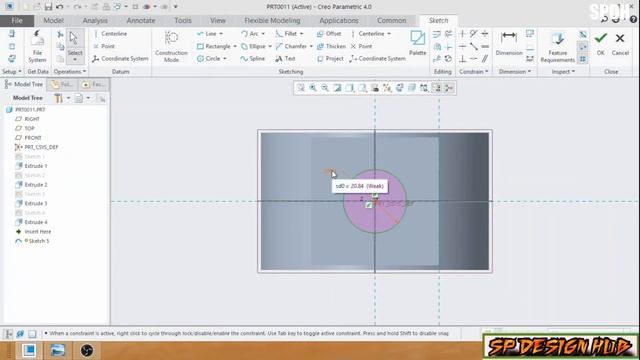This screenshot has width=640, height=360.
Task: Click the Offset tool
Action: tap(329, 33)
